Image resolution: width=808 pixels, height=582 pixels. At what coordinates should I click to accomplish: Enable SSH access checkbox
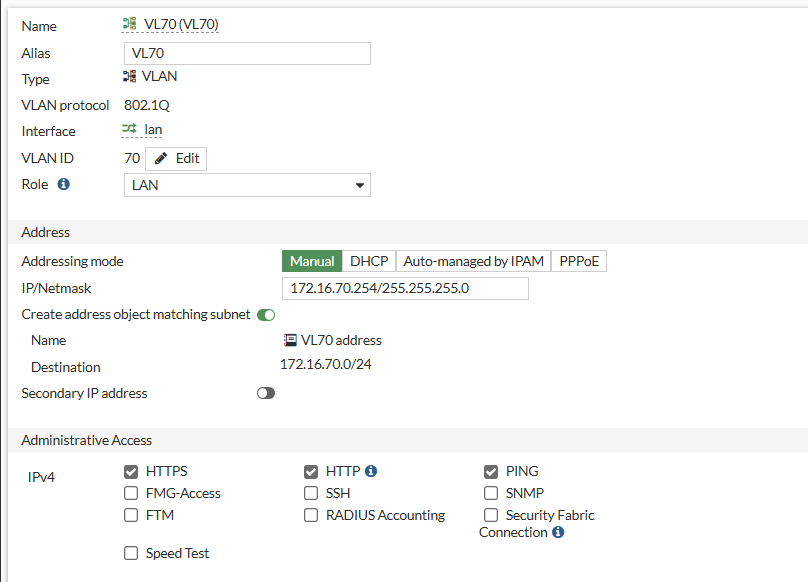(x=311, y=493)
